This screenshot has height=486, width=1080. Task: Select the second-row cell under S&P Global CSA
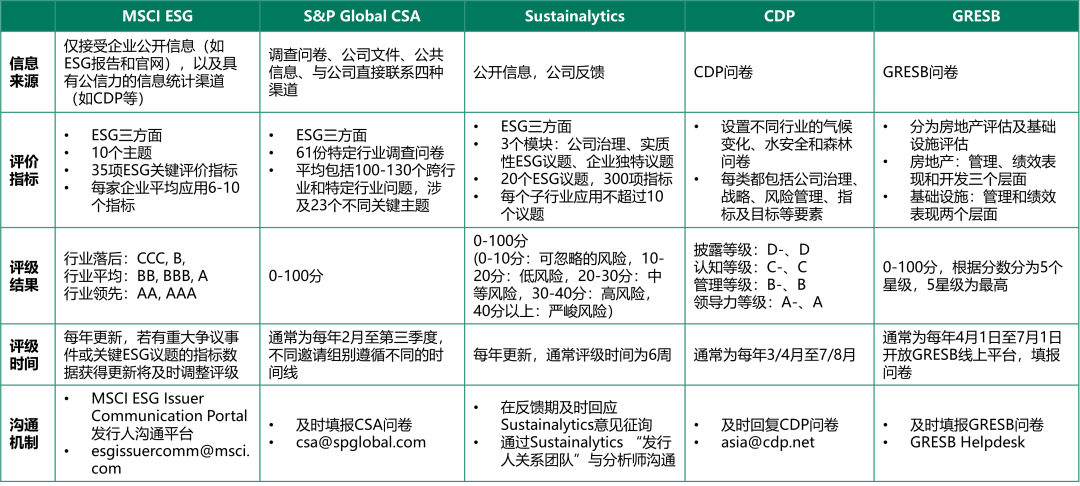[x=362, y=170]
